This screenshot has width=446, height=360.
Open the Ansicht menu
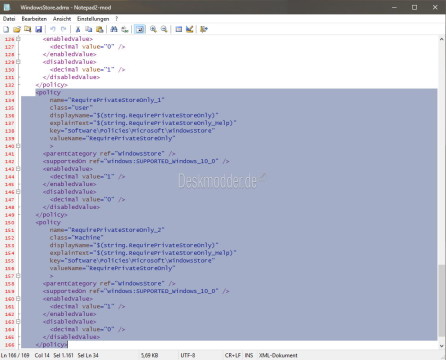(62, 19)
